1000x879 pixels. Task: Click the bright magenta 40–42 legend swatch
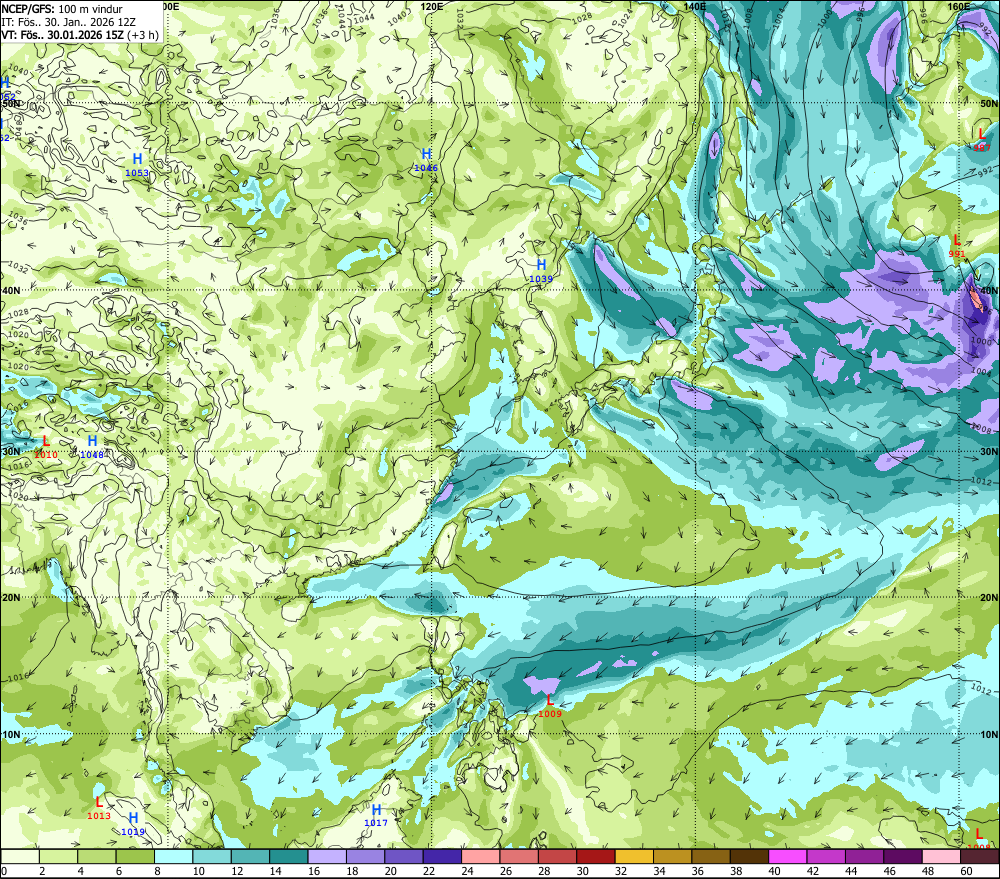point(788,856)
